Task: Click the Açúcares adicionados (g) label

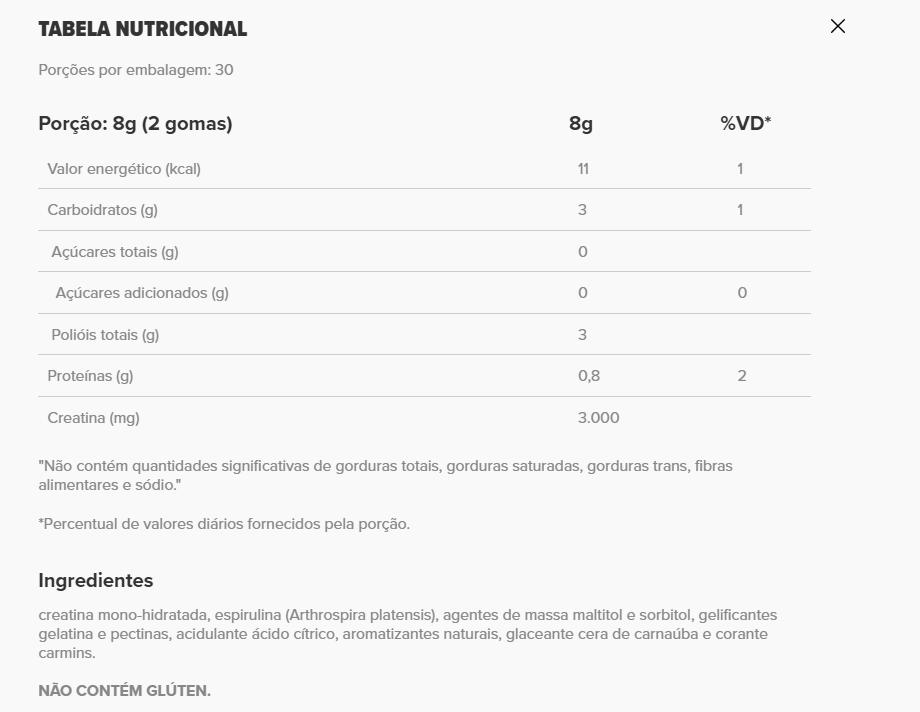Action: click(x=142, y=293)
